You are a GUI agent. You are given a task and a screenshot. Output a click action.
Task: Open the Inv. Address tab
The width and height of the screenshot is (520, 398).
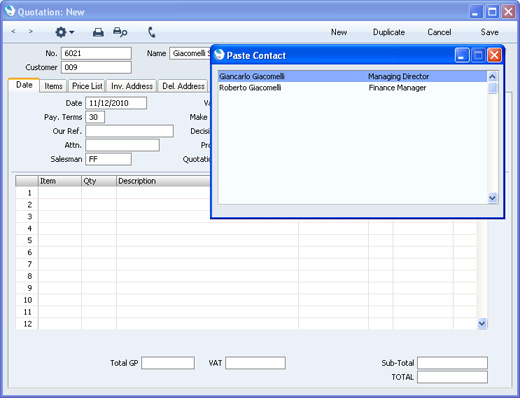click(x=132, y=86)
